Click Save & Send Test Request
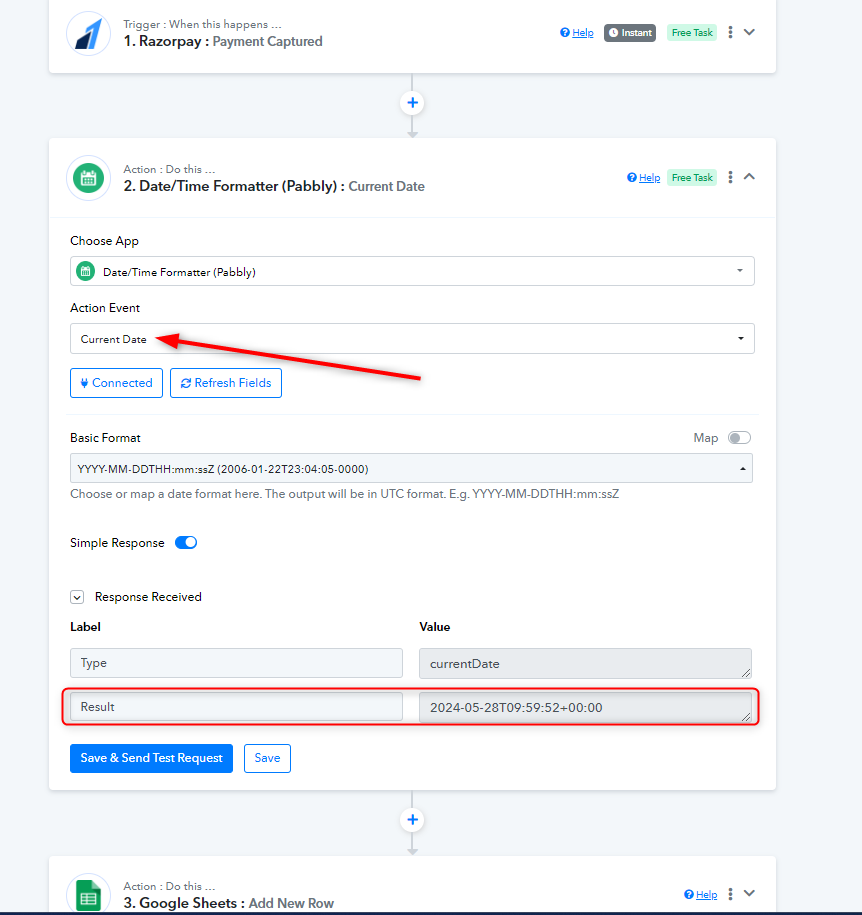Image resolution: width=862 pixels, height=915 pixels. tap(151, 758)
